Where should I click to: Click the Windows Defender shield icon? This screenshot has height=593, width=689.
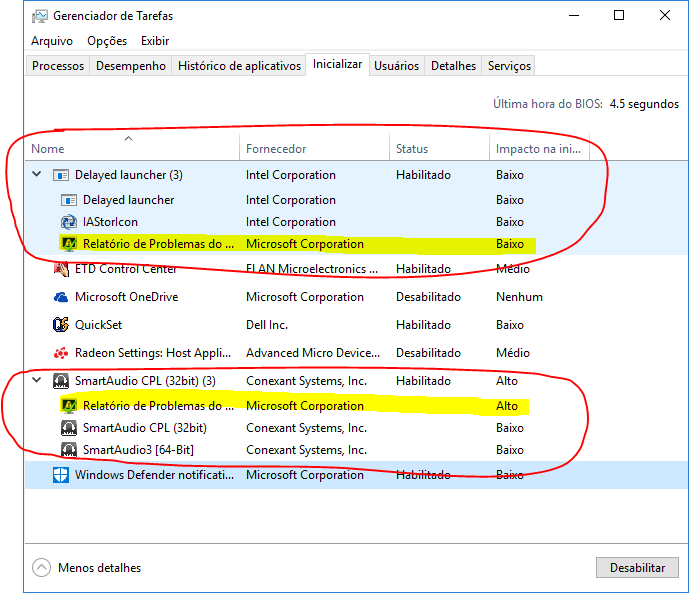click(x=61, y=475)
